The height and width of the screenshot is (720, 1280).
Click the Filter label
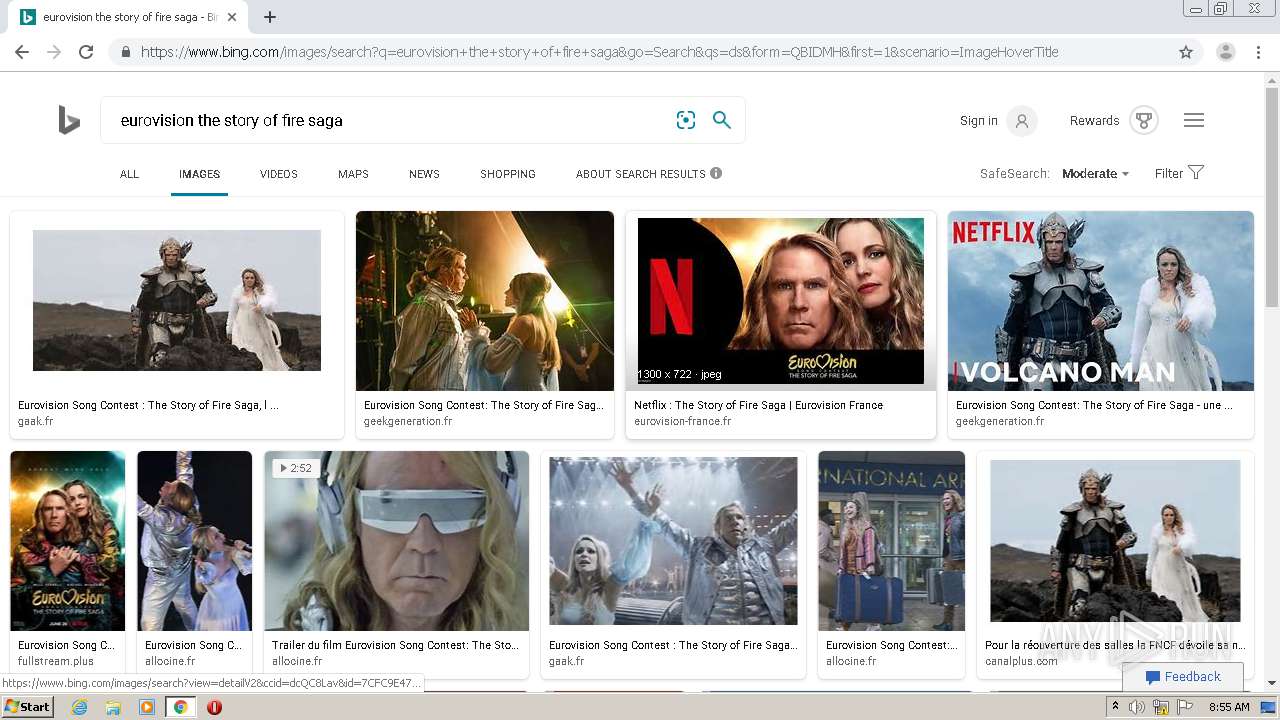pos(1169,173)
